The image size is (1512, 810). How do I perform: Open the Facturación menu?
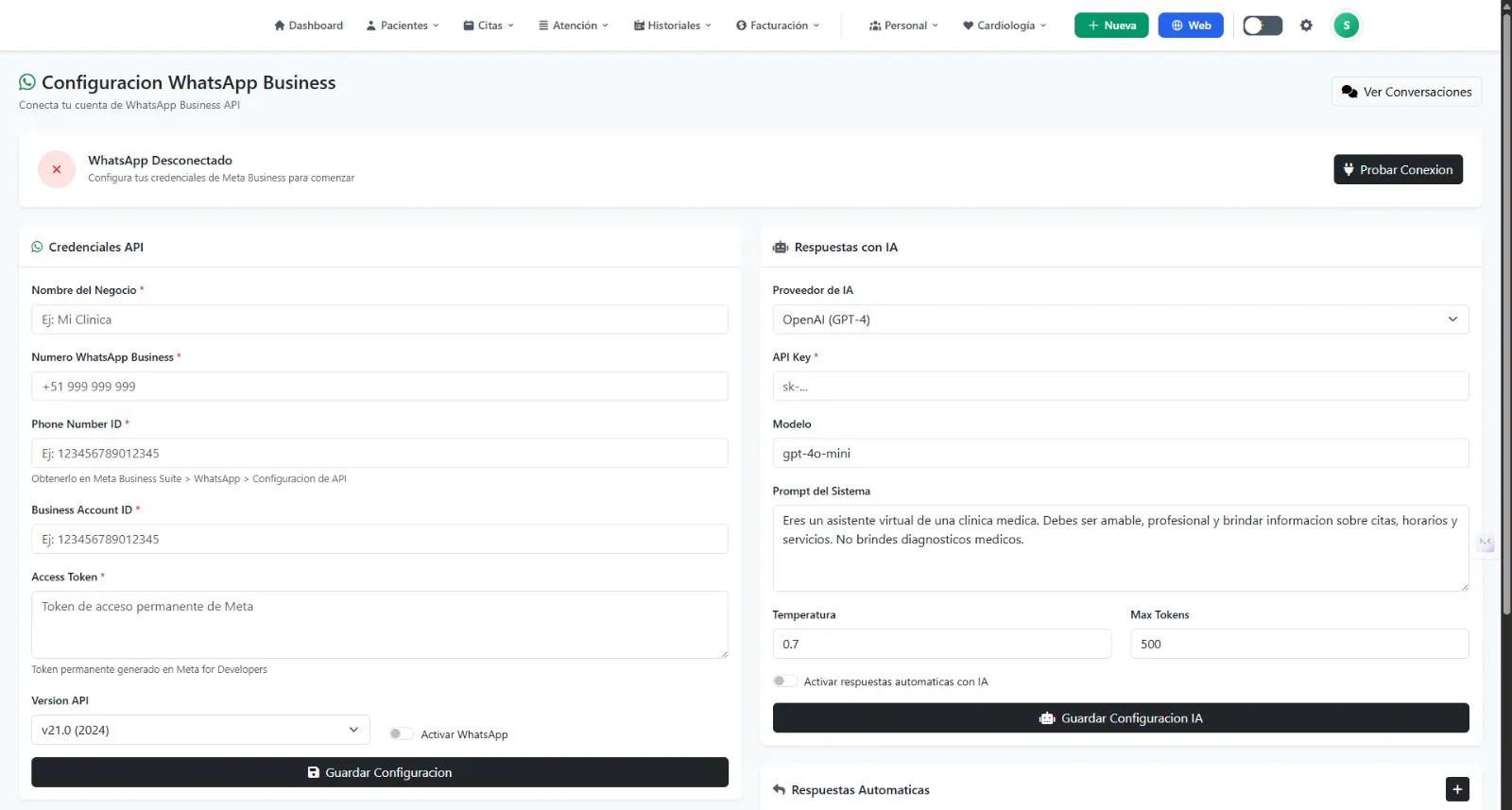(x=778, y=26)
